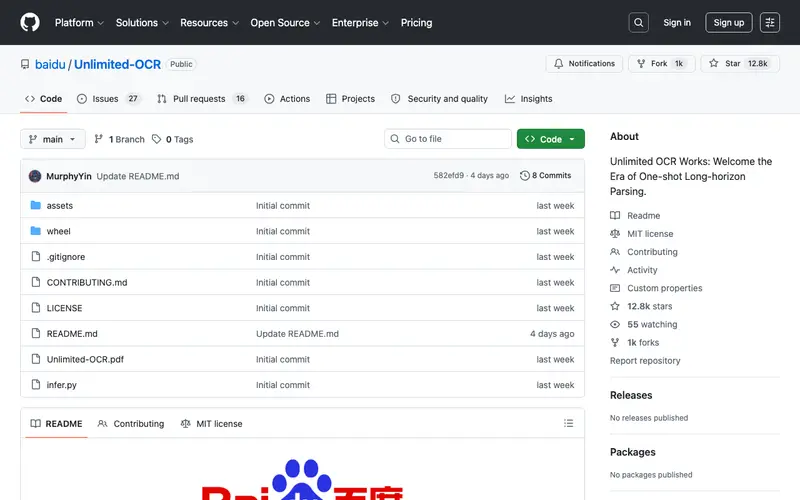
Task: Click the file icon beside CONTRIBUTING.md
Action: [36, 282]
